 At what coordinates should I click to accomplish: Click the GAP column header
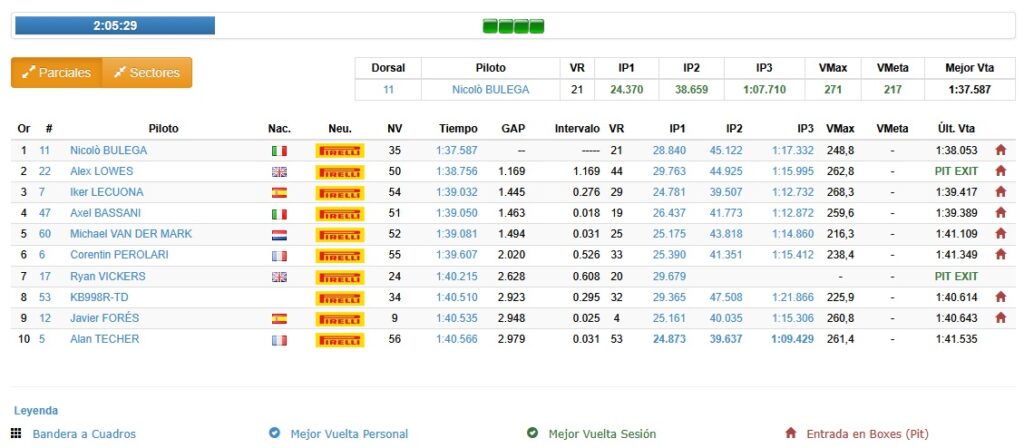tap(513, 129)
